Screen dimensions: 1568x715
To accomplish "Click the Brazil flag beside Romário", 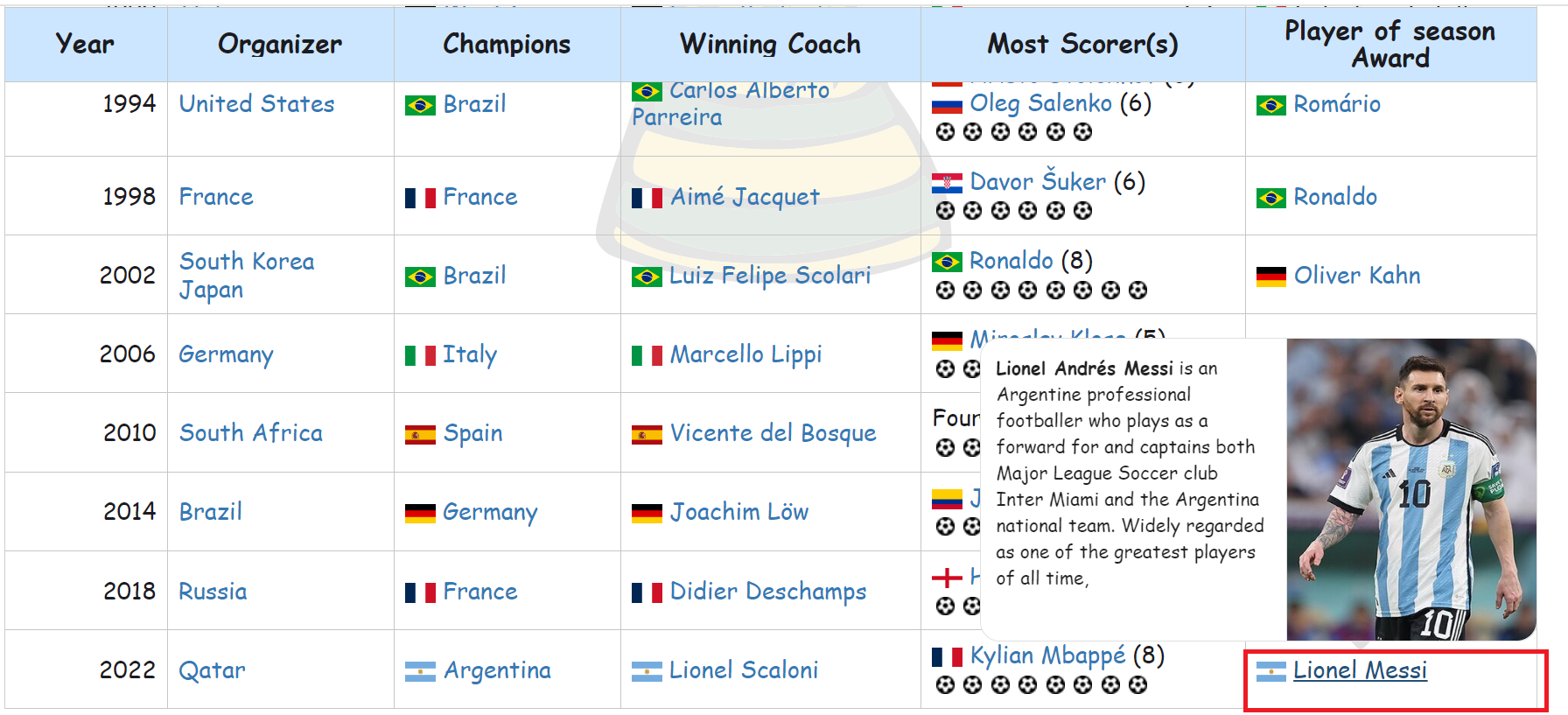I will click(x=1270, y=106).
